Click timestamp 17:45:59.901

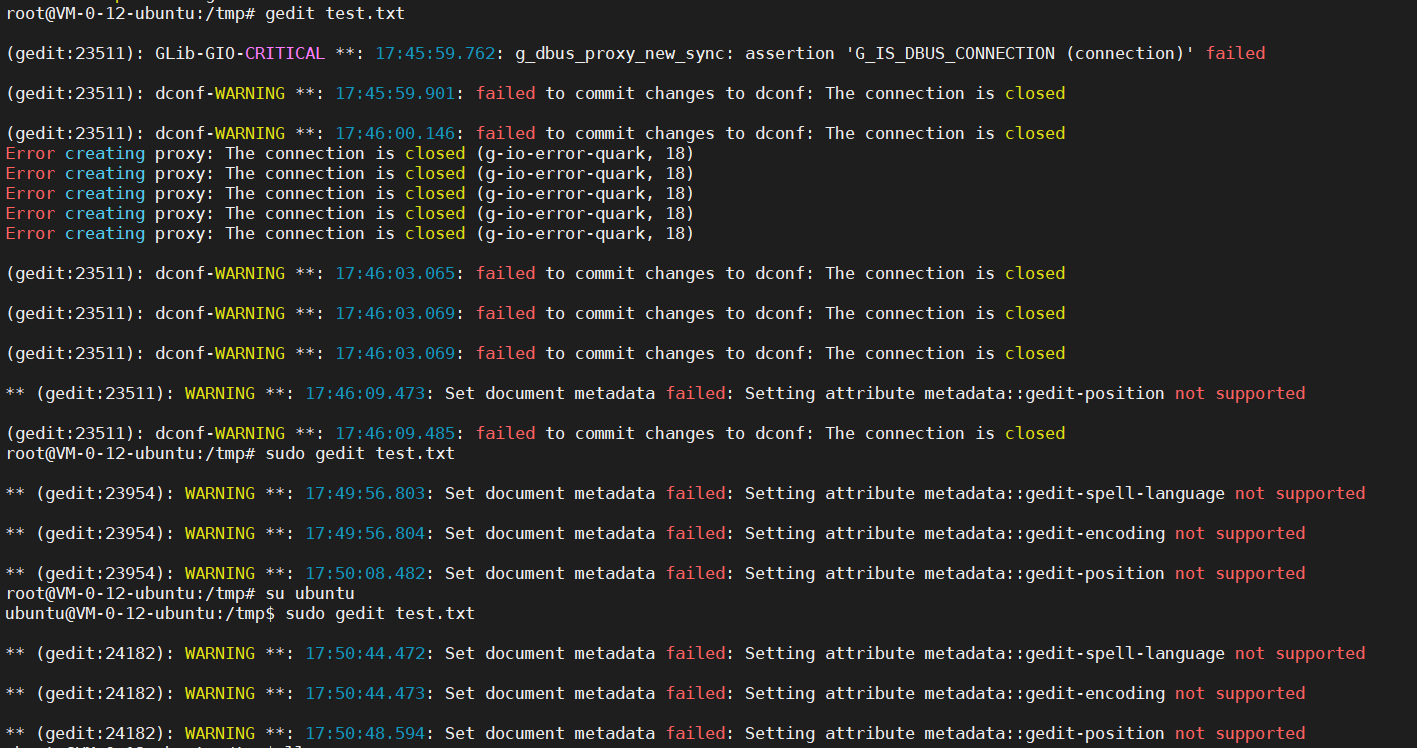point(395,93)
